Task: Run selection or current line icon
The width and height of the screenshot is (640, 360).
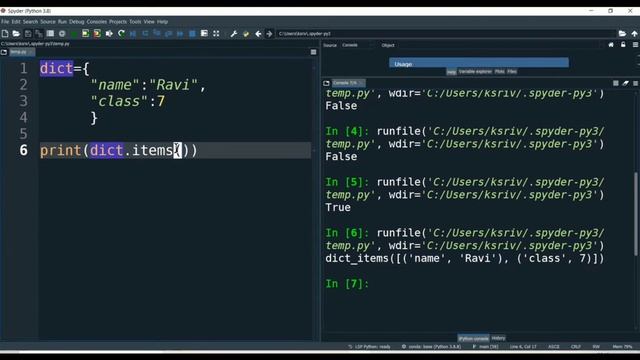Action: (109, 33)
